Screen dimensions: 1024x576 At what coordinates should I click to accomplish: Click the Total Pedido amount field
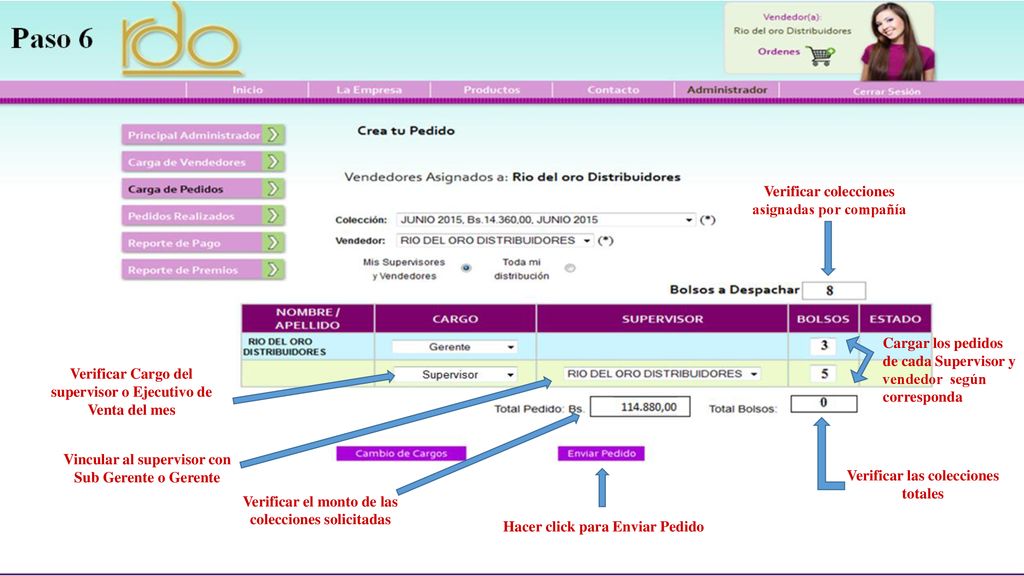tap(640, 407)
